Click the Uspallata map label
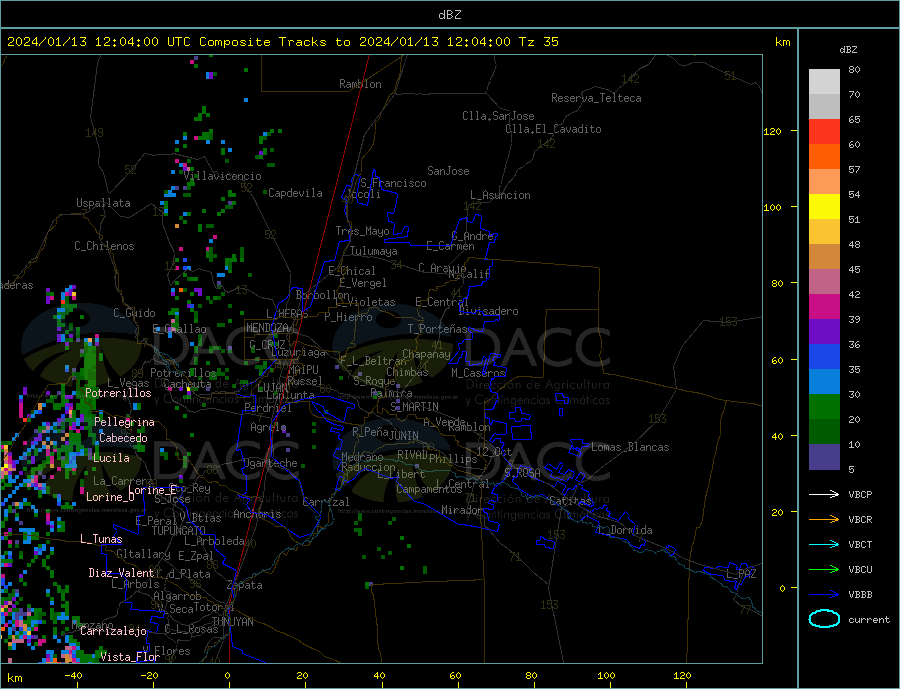 (103, 203)
